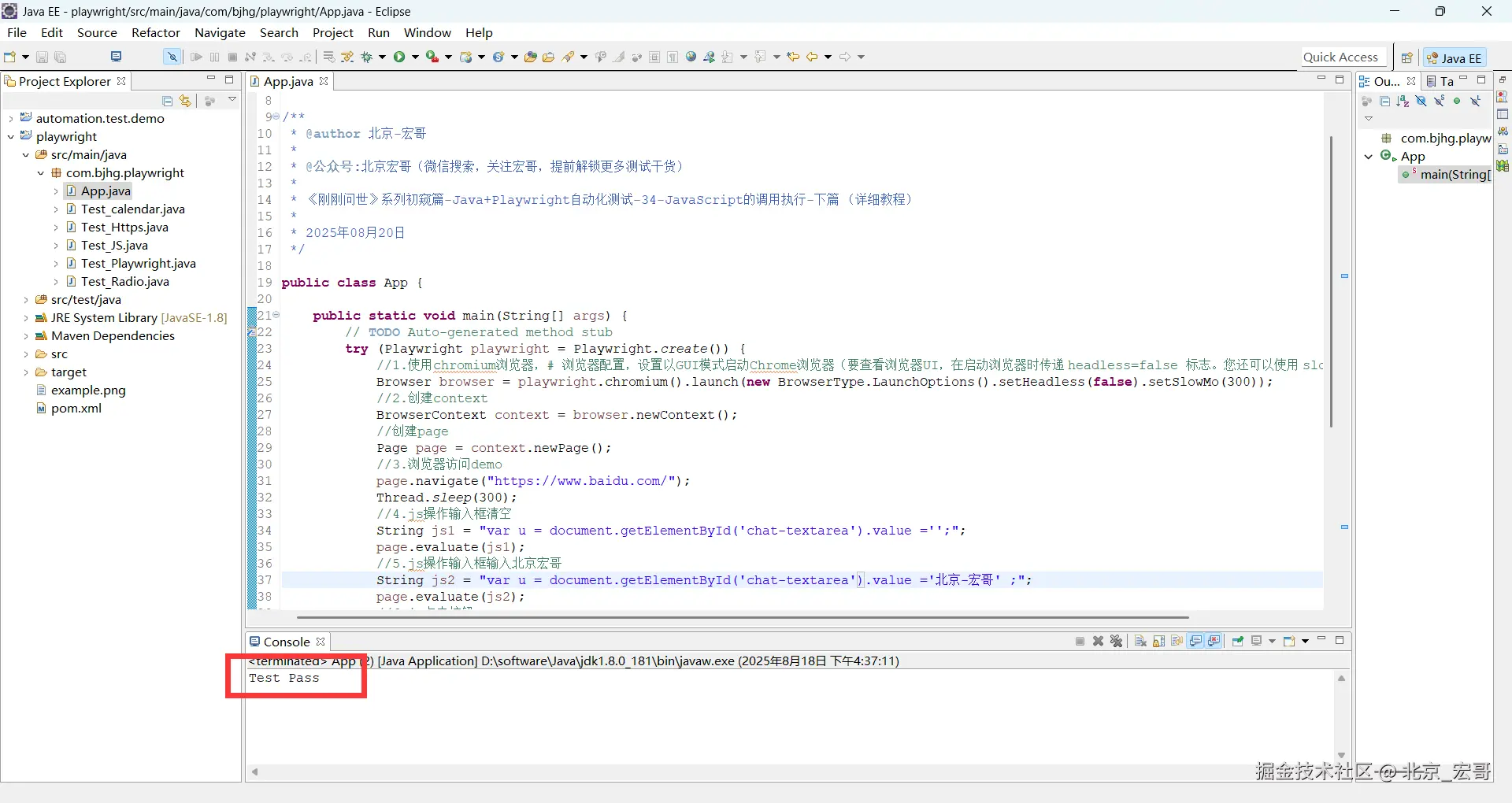The width and height of the screenshot is (1512, 803).
Task: Open the Refactor menu
Action: [156, 32]
